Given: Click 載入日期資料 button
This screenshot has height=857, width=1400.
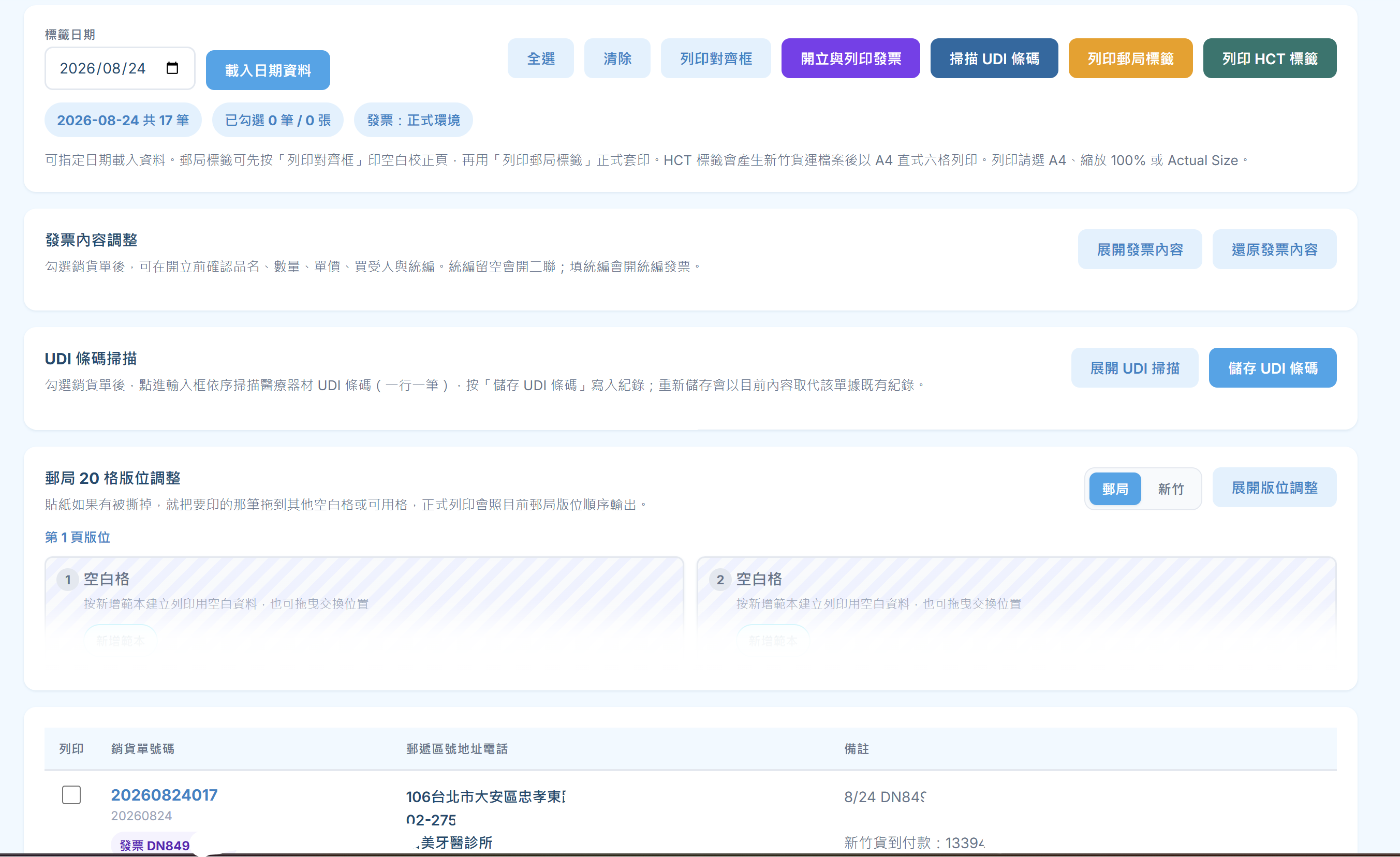Looking at the screenshot, I should pos(268,70).
